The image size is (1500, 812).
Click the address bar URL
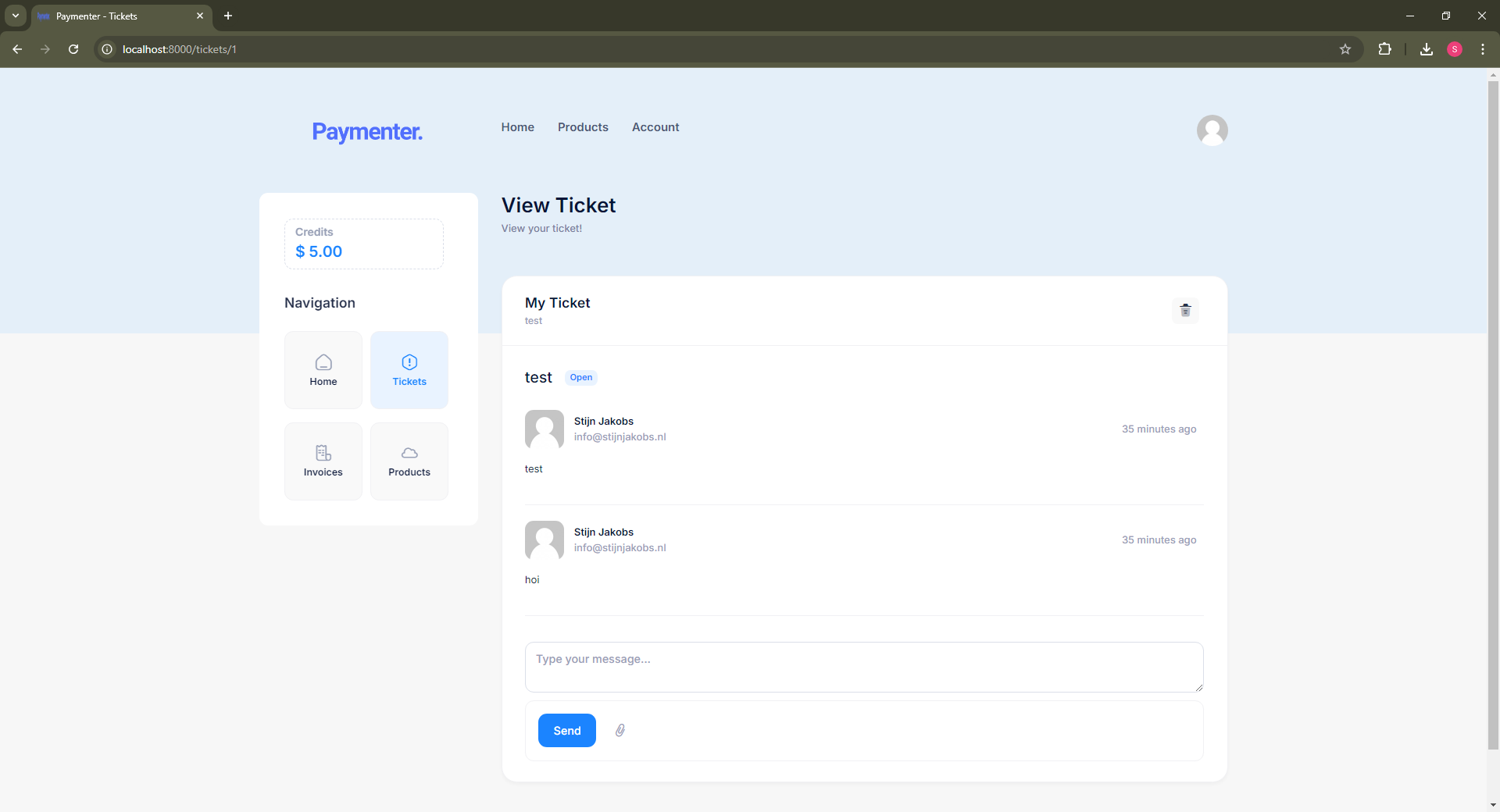[x=180, y=49]
